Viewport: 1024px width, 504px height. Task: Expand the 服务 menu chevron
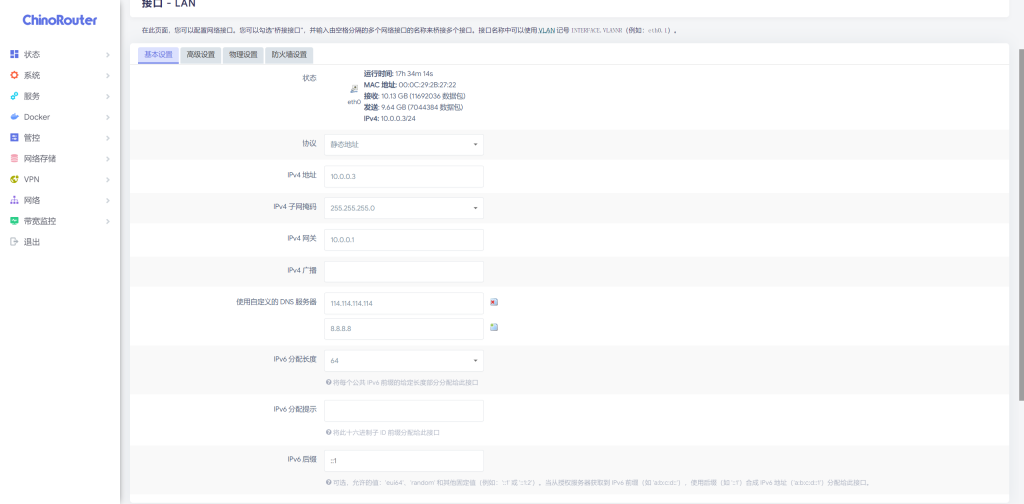108,97
